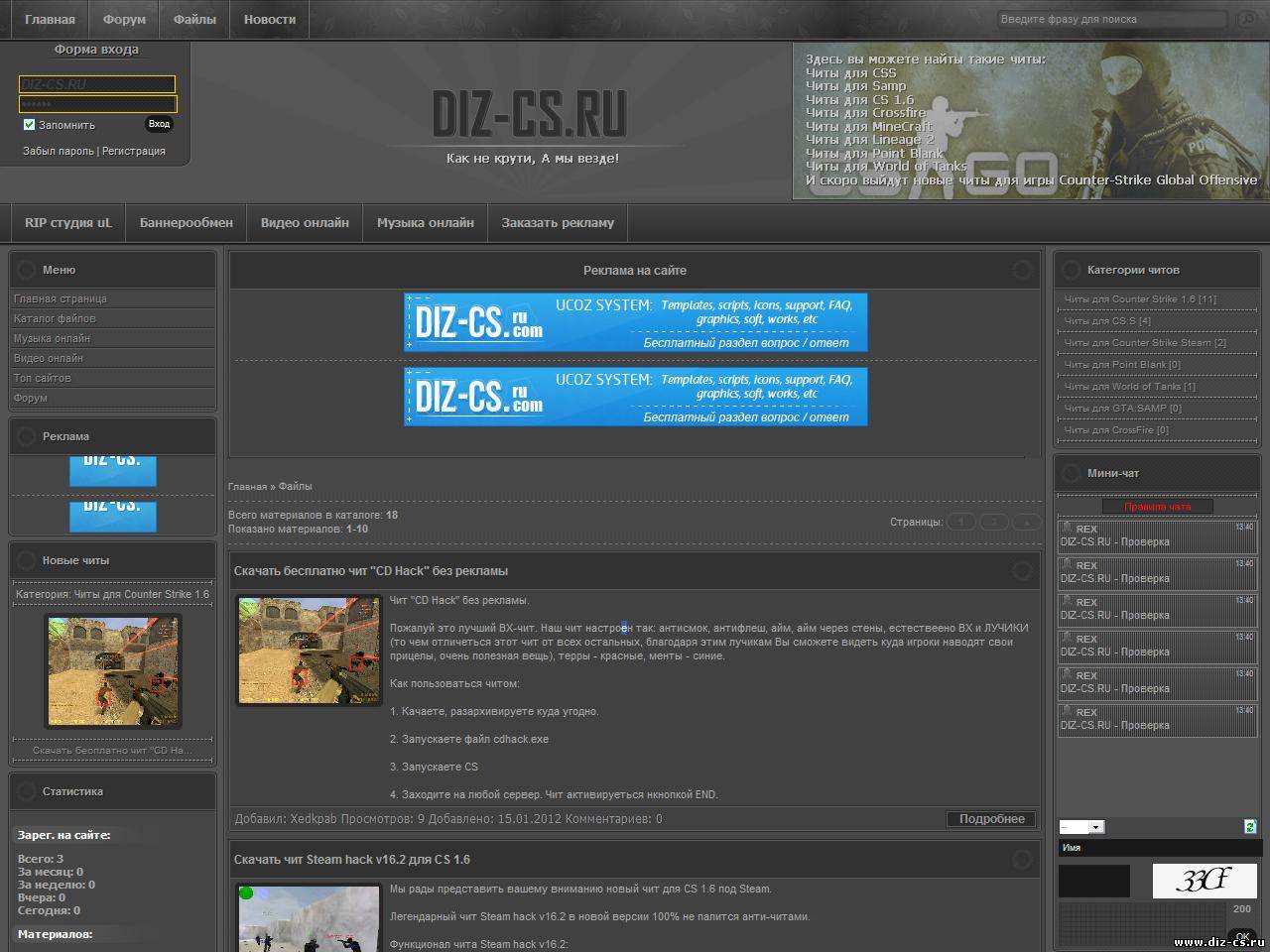Viewport: 1270px width, 952px height.
Task: Refresh the mini-chat with the green icon
Action: (1250, 826)
